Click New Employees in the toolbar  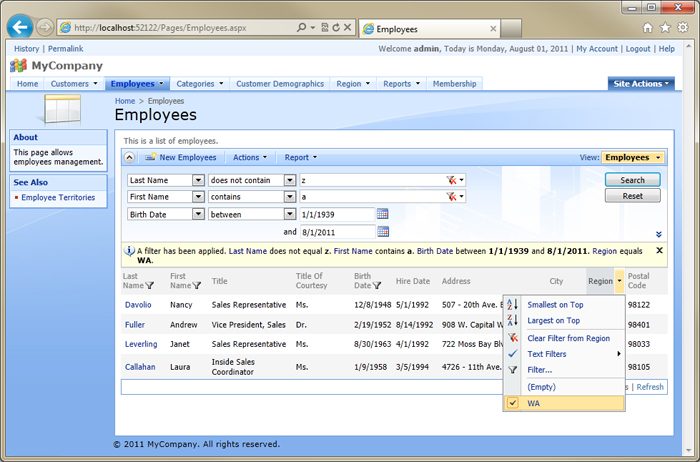point(180,158)
